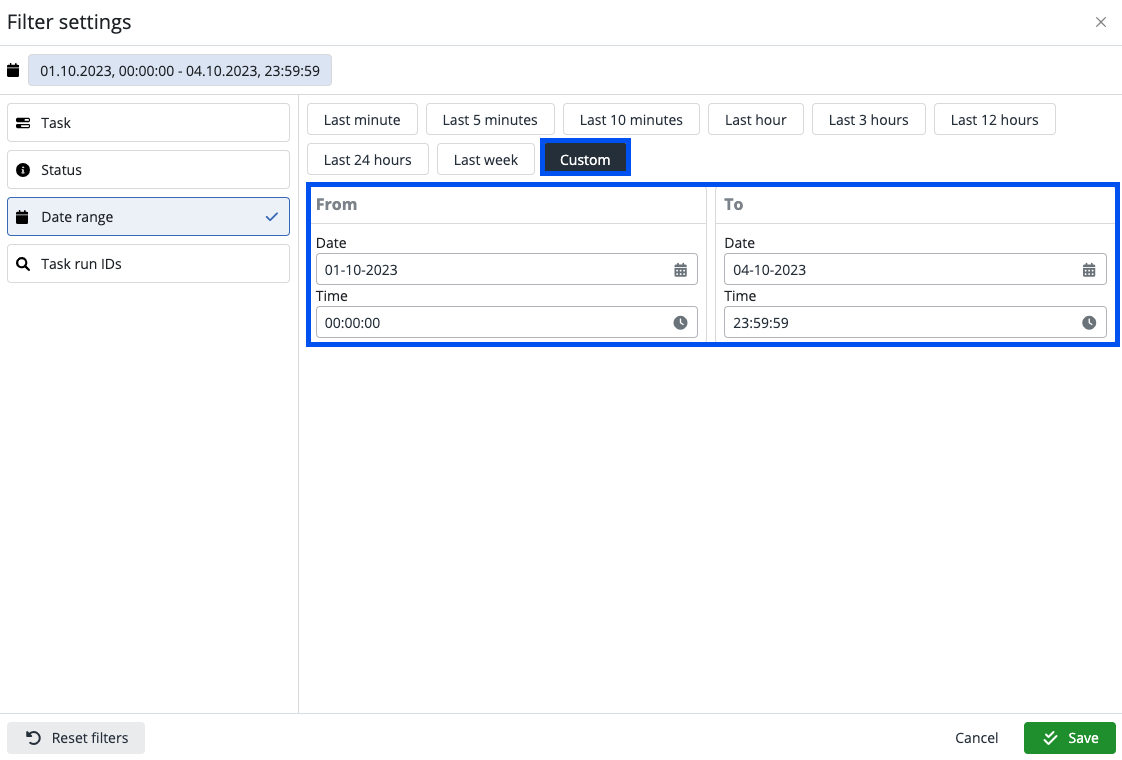The height and width of the screenshot is (760, 1122).
Task: Select the Status filter category
Action: point(148,170)
